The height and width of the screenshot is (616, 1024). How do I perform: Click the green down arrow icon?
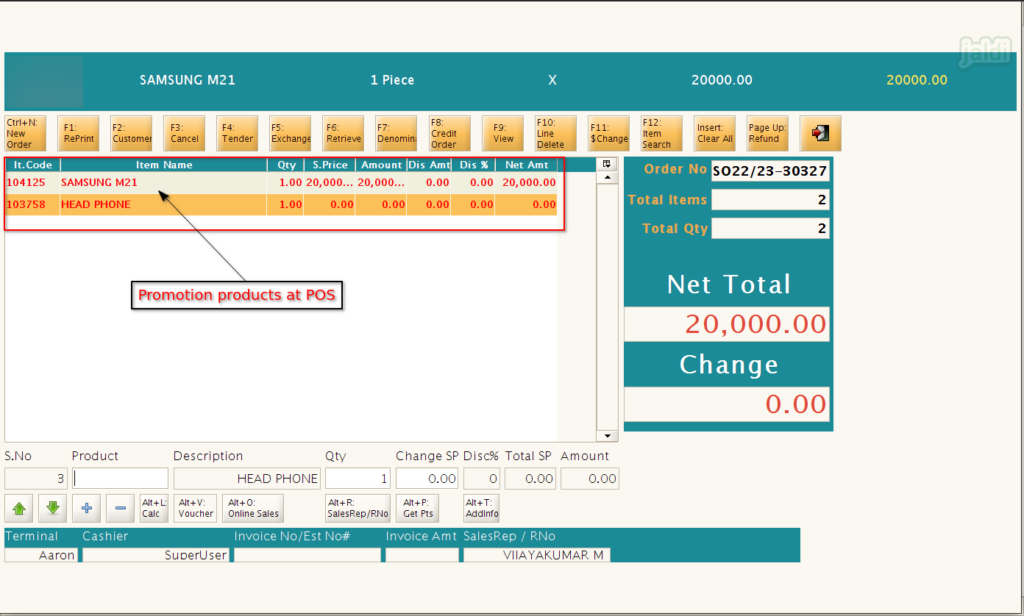tap(53, 508)
